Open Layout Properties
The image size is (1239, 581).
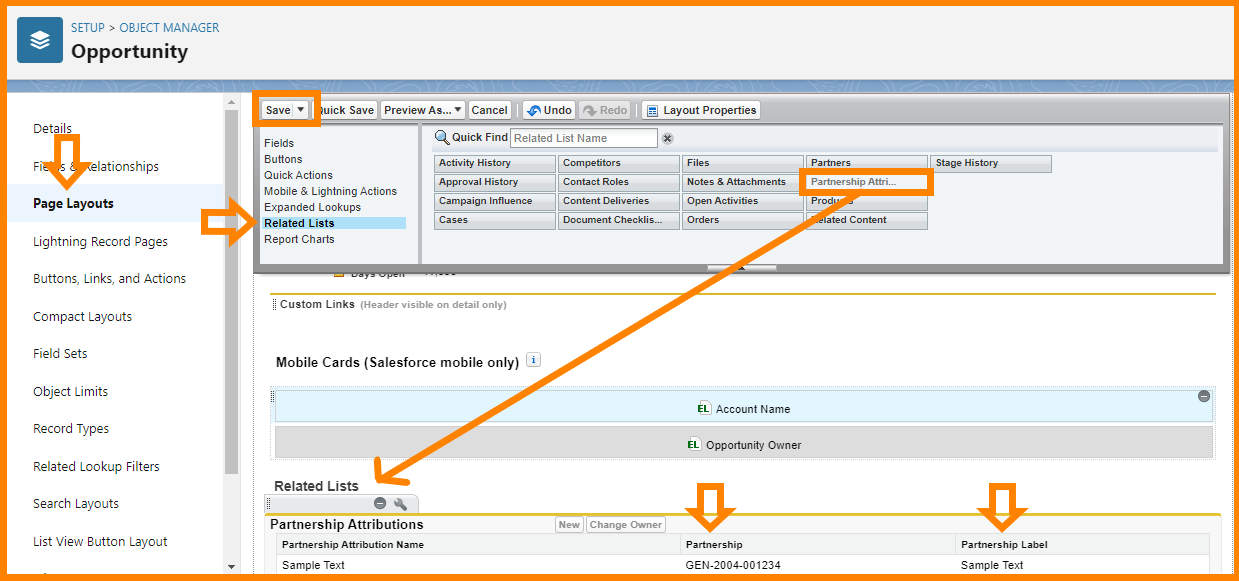pos(701,110)
